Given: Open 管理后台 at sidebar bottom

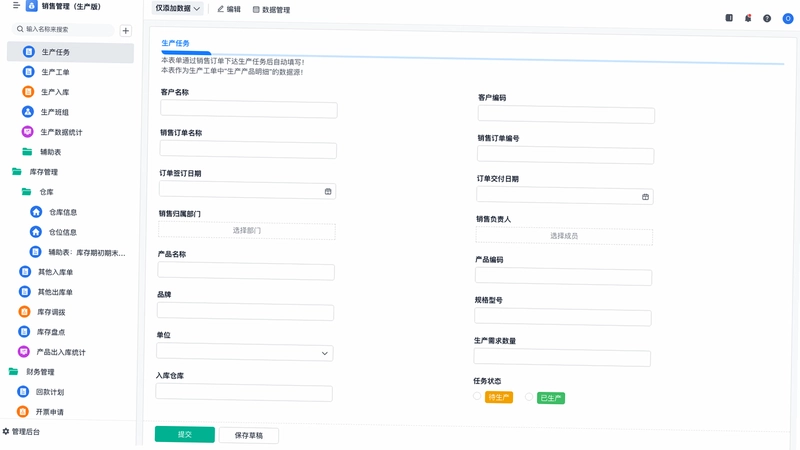Looking at the screenshot, I should click(21, 432).
